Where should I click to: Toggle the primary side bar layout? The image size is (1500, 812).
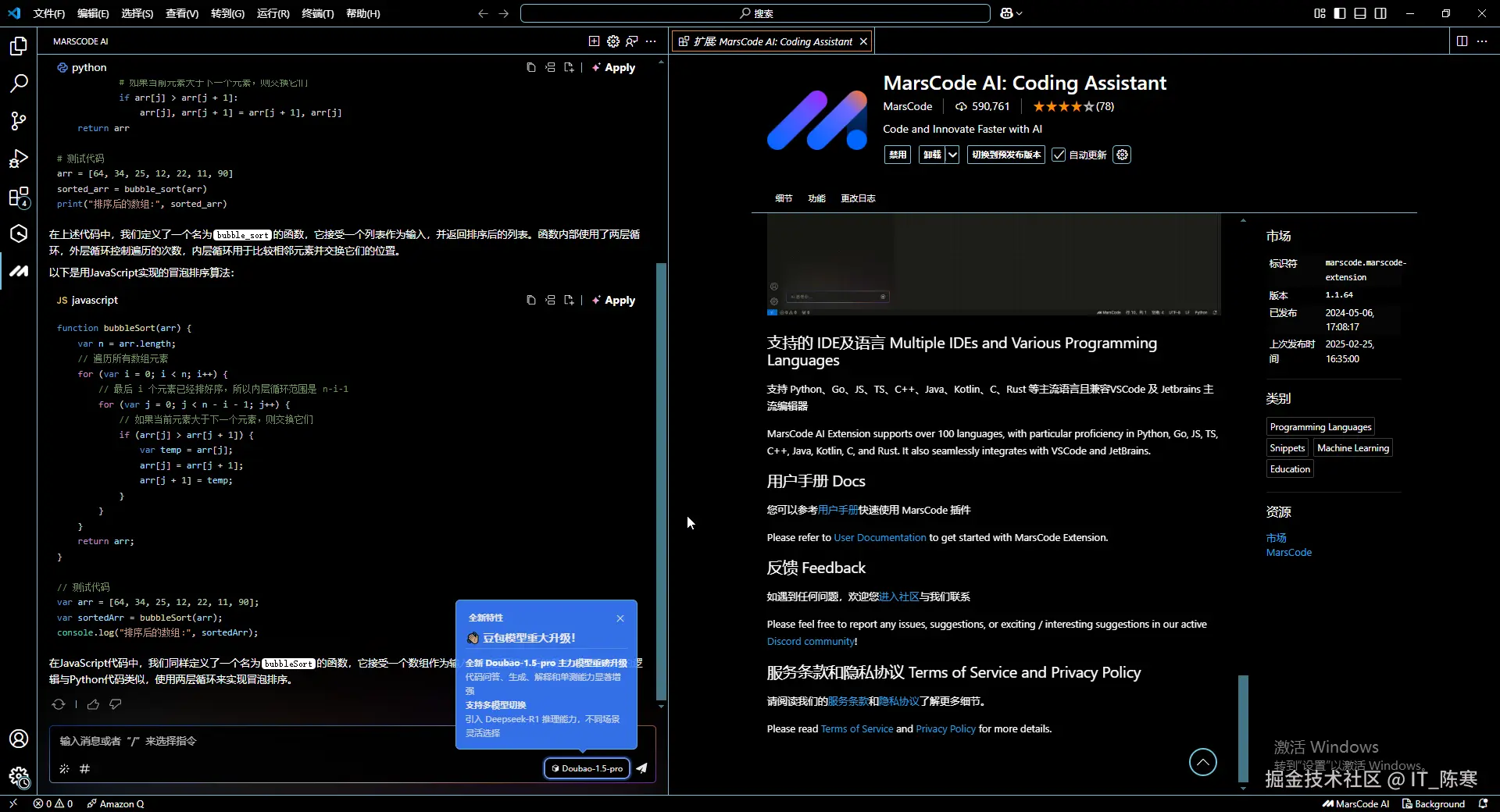point(1340,13)
